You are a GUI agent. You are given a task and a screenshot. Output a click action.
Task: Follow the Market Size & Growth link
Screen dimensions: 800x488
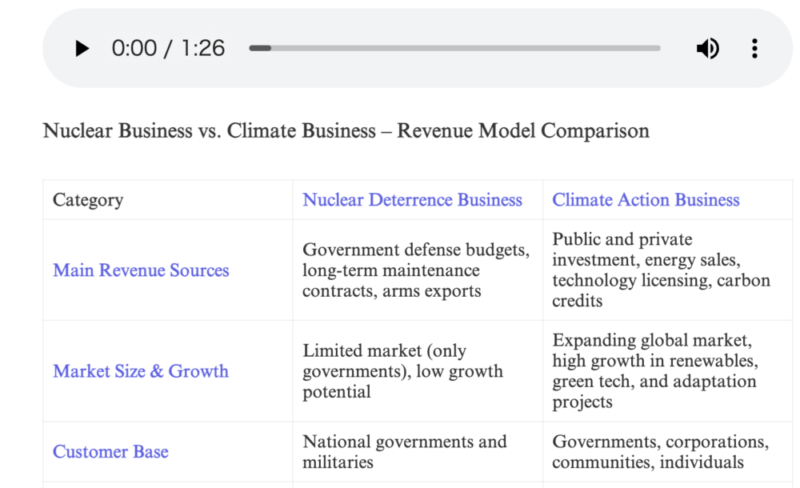click(141, 371)
